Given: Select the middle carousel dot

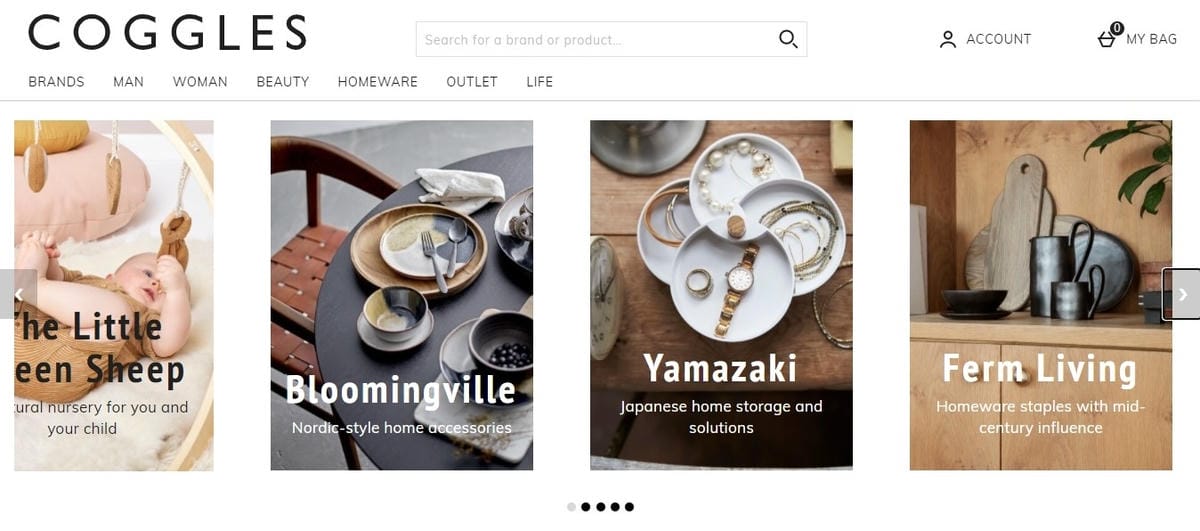Looking at the screenshot, I should (x=600, y=507).
